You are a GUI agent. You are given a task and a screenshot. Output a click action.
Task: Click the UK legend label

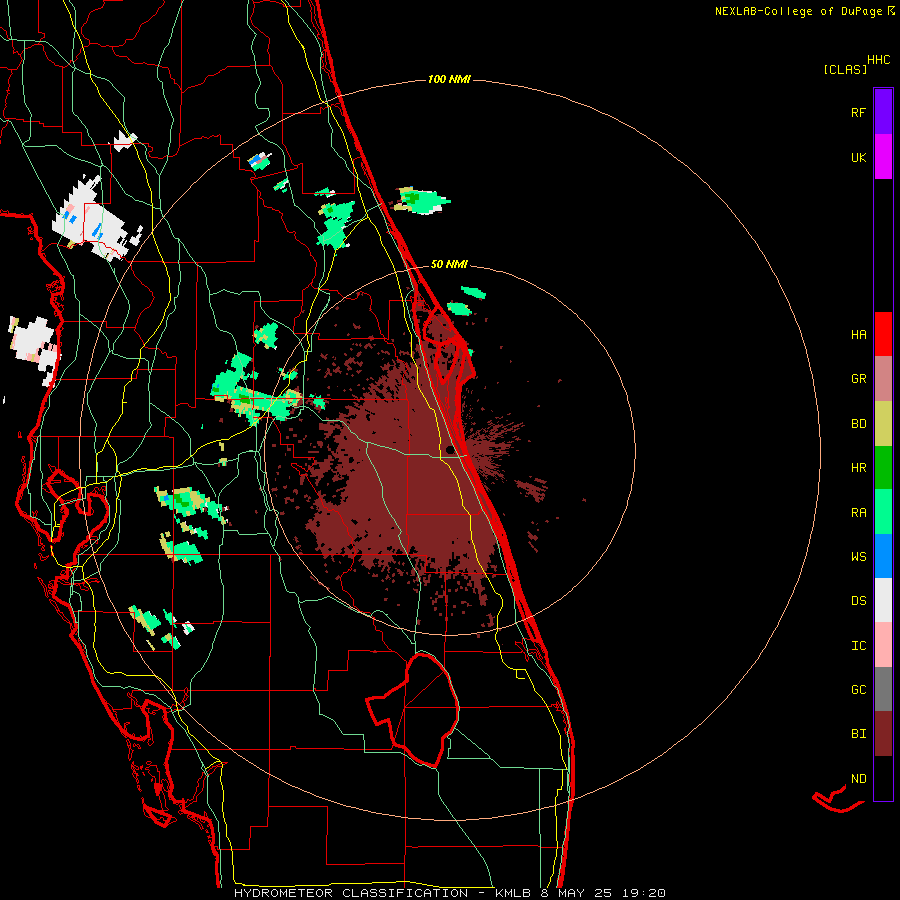pos(858,158)
